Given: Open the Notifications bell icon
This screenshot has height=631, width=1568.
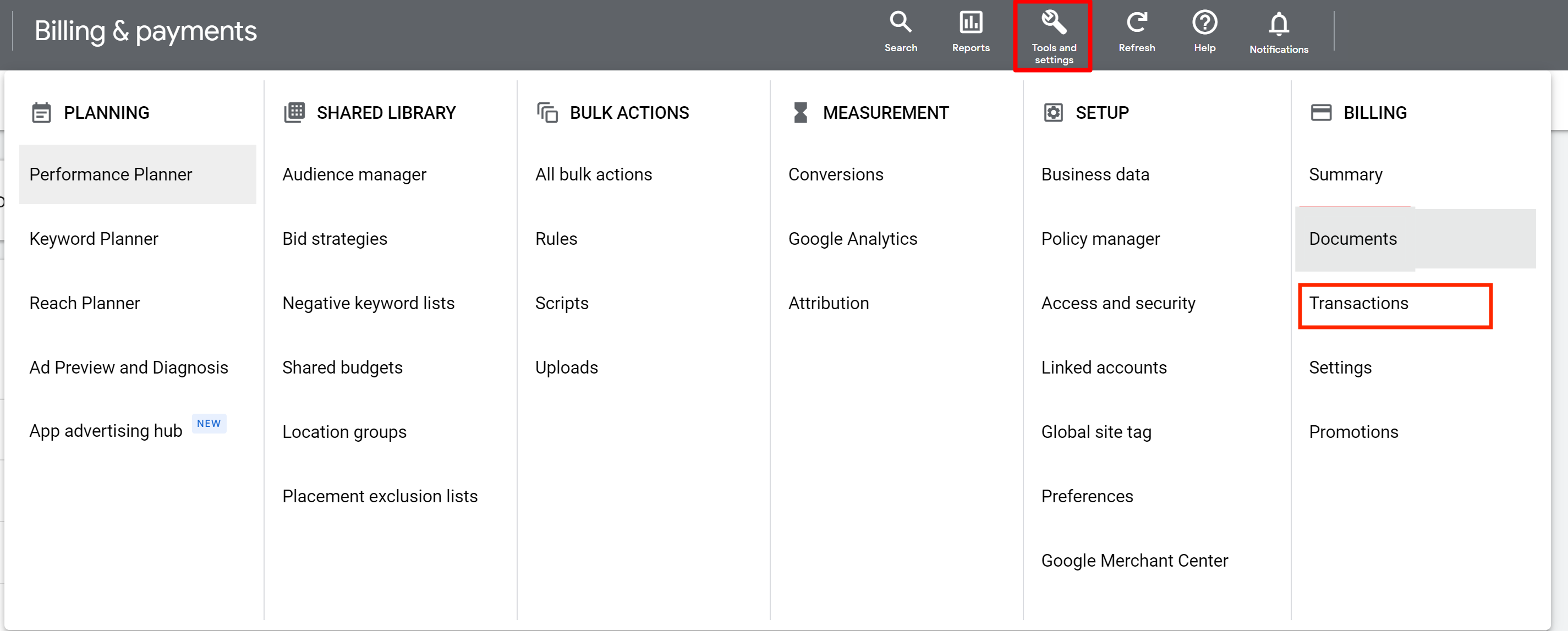Looking at the screenshot, I should [1278, 24].
